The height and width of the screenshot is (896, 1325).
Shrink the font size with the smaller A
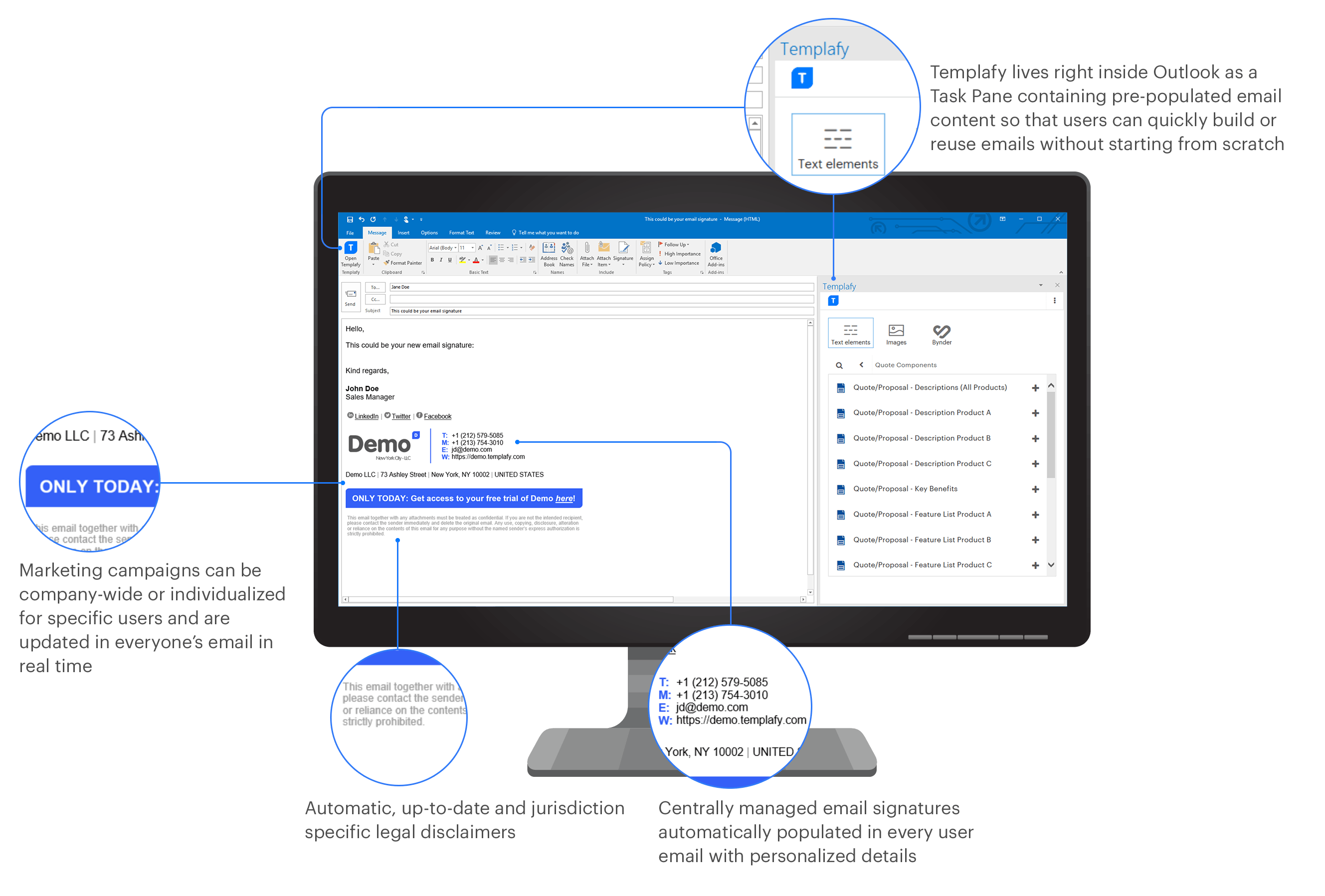(x=489, y=247)
